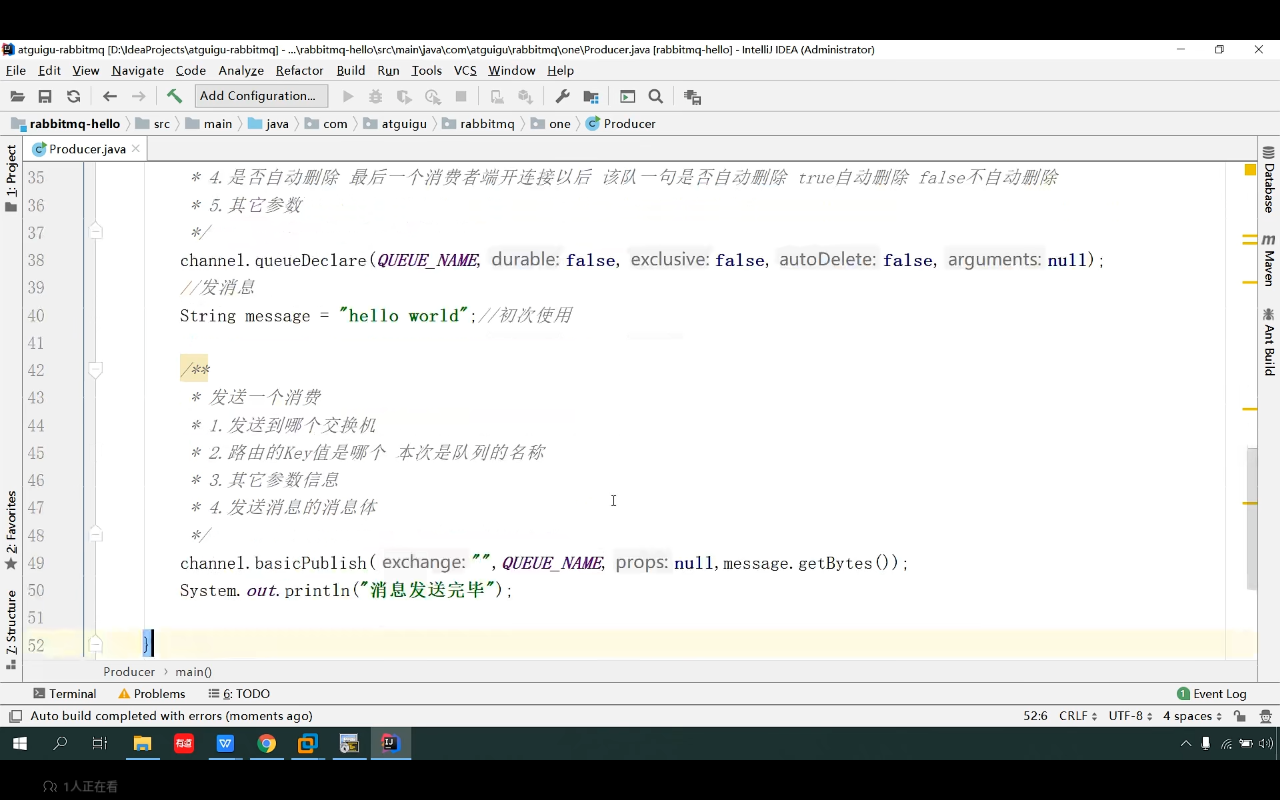1280x800 pixels.
Task: Click main() in the editor breadcrumb
Action: pos(194,672)
